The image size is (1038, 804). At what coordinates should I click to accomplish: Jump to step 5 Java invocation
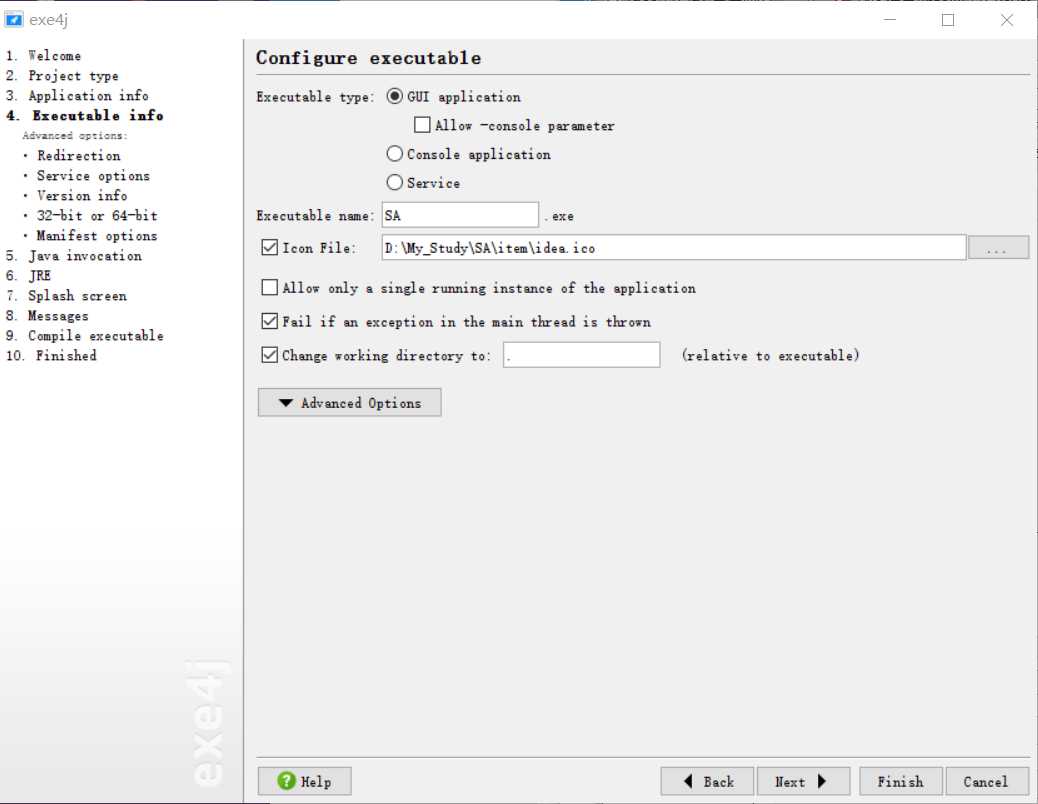click(x=73, y=256)
